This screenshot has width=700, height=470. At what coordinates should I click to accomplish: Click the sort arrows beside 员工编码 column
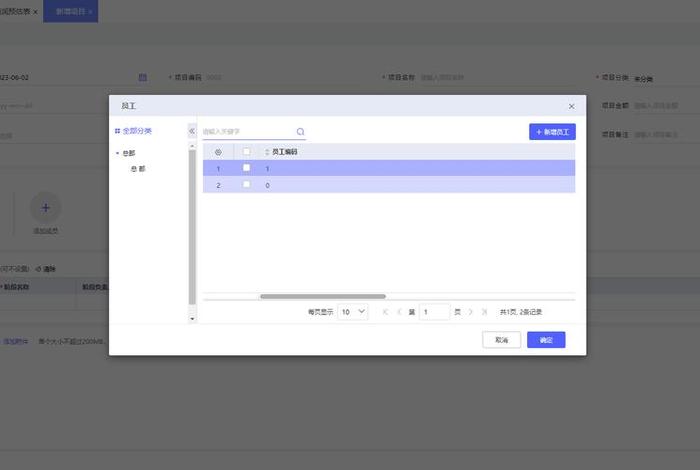coord(267,152)
